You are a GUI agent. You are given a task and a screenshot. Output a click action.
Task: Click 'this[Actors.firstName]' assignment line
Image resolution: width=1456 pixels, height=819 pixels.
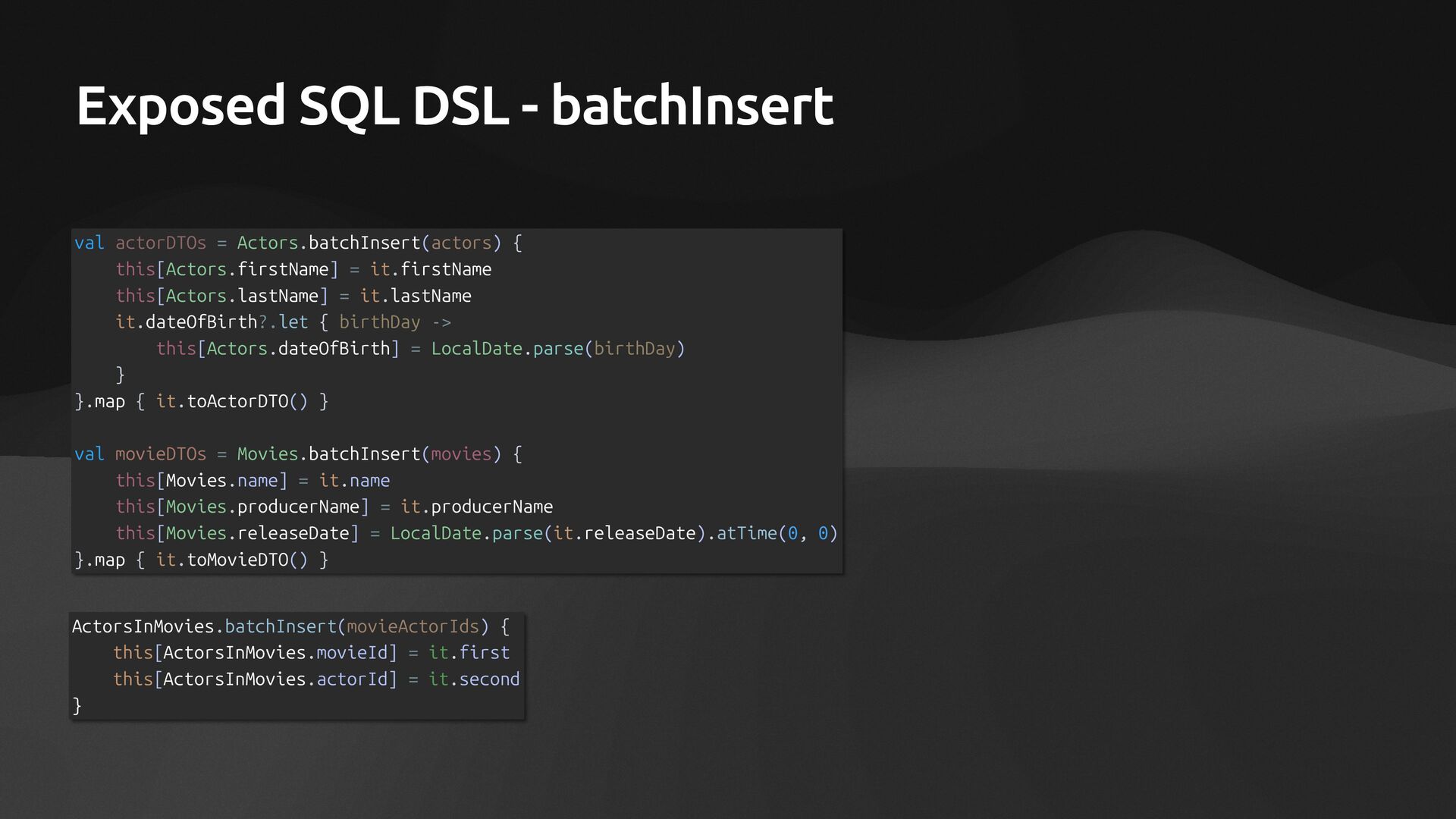pyautogui.click(x=226, y=269)
